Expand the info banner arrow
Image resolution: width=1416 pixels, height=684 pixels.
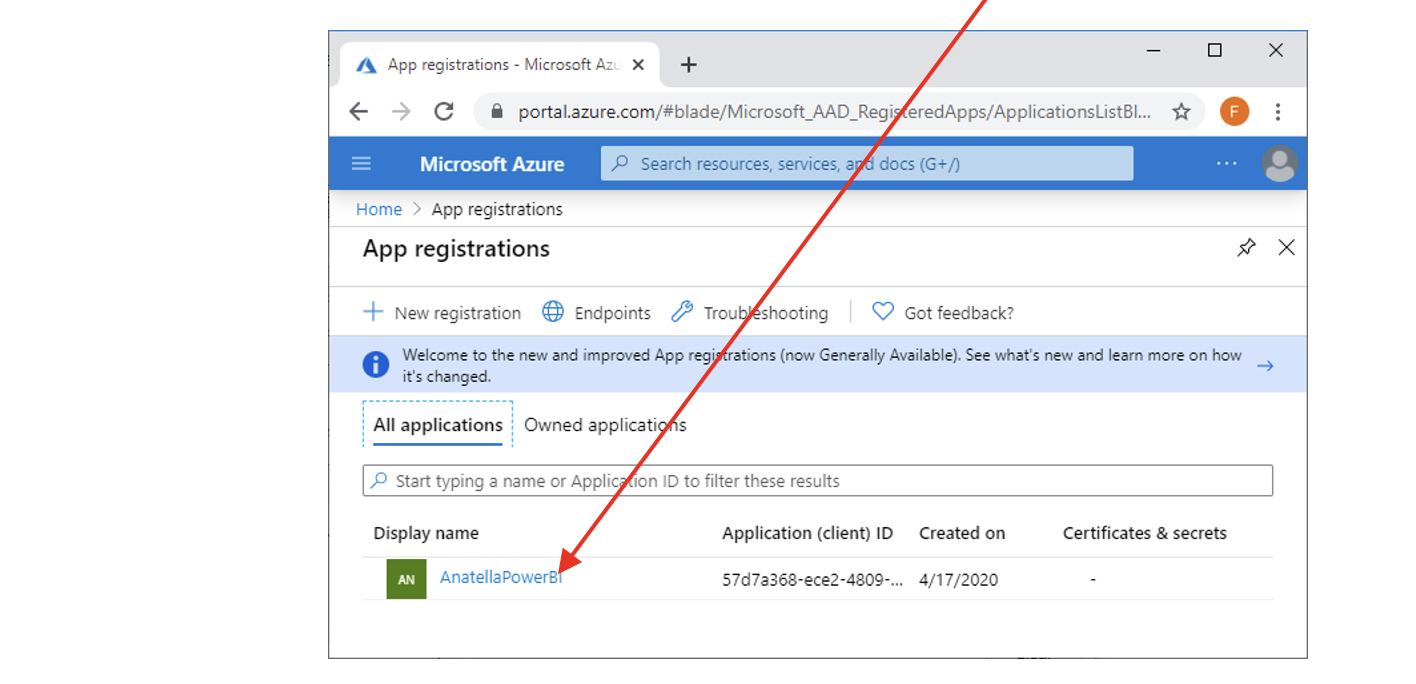1265,366
